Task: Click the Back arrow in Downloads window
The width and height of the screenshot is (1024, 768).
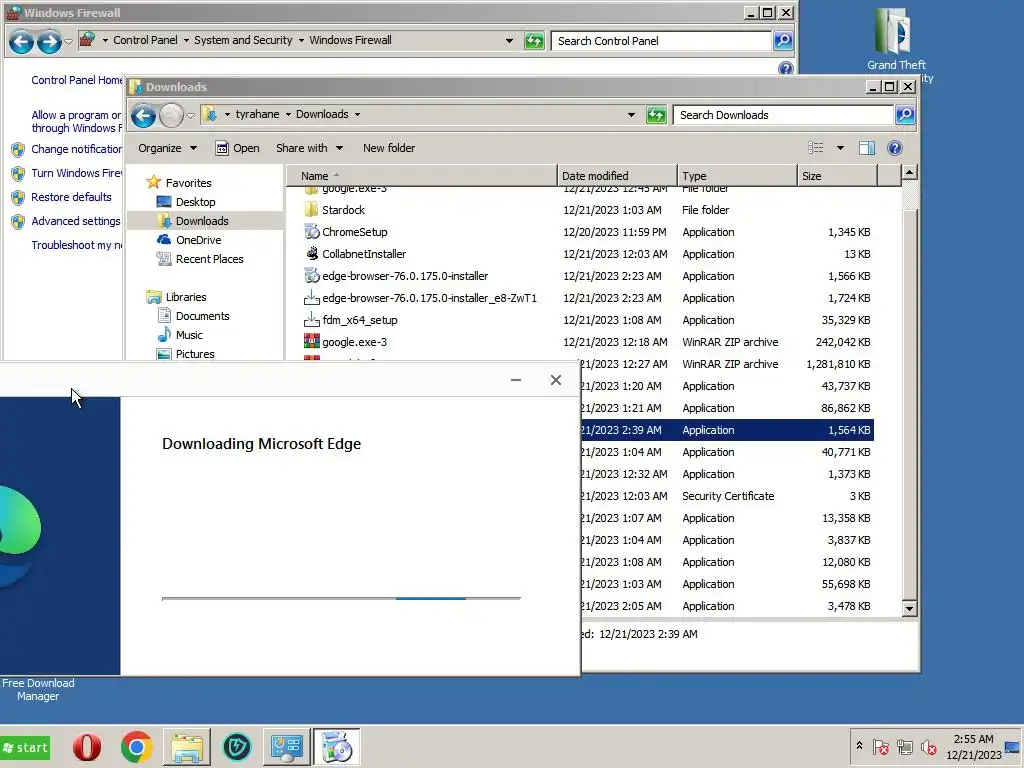Action: (143, 116)
